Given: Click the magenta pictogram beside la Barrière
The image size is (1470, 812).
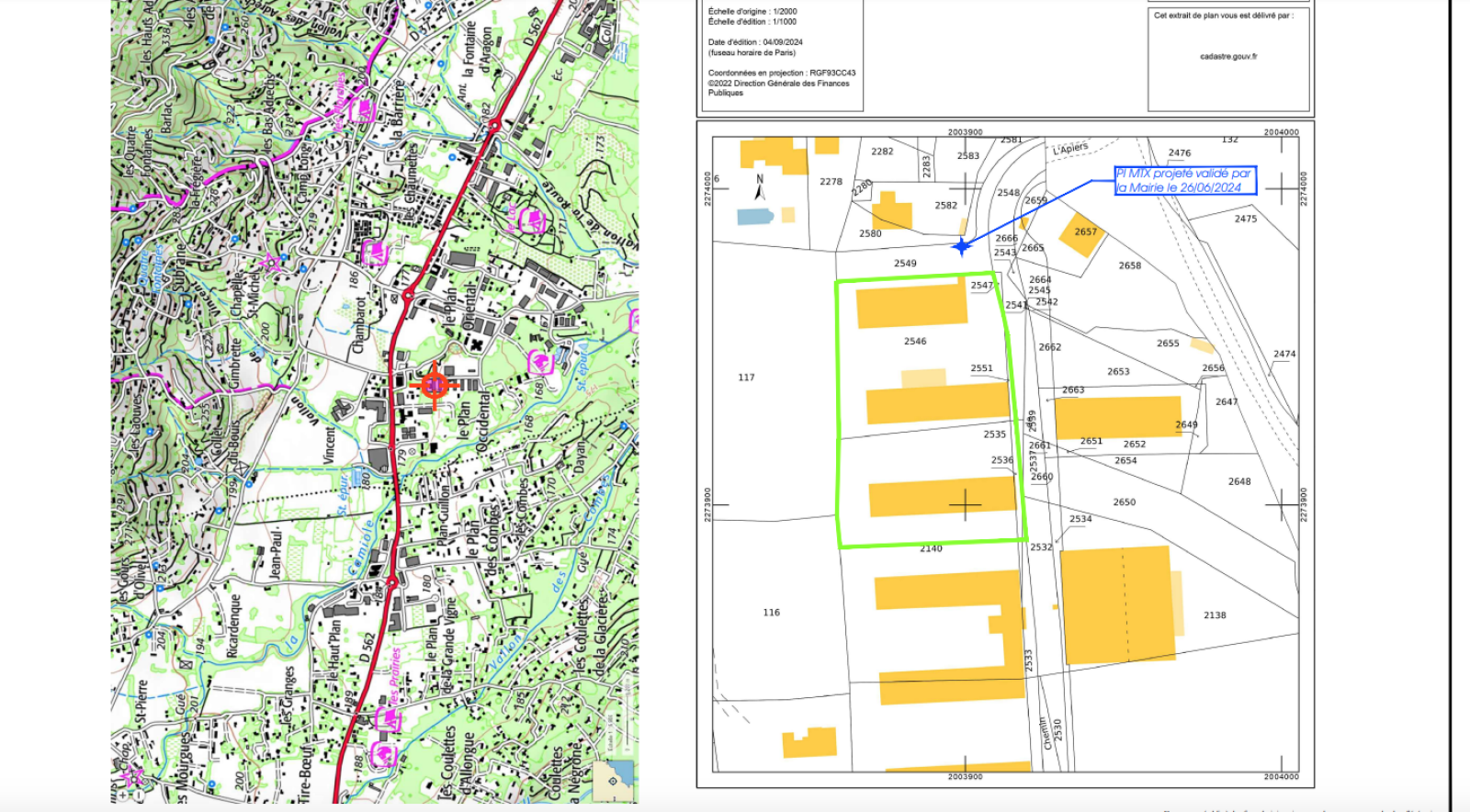Looking at the screenshot, I should tap(365, 111).
